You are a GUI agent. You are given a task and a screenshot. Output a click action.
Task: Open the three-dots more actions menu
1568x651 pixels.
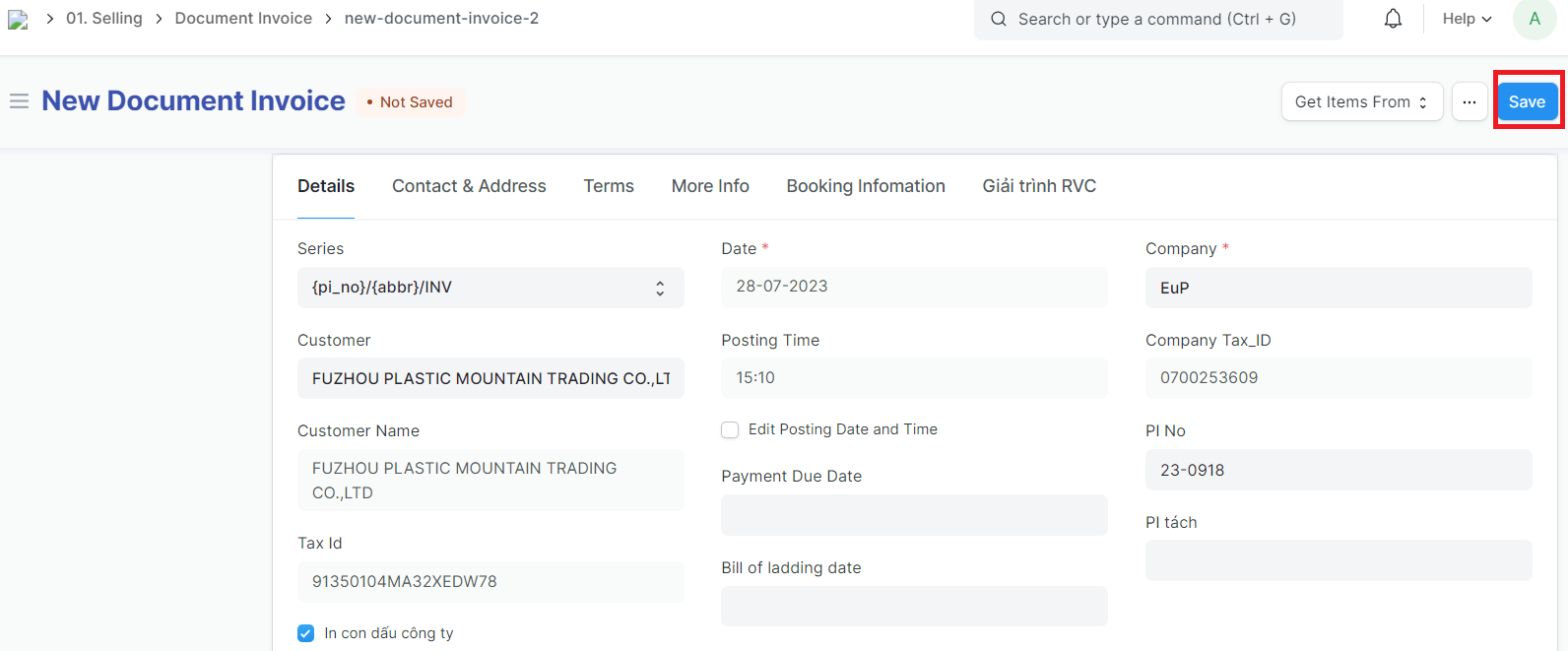coord(1469,101)
